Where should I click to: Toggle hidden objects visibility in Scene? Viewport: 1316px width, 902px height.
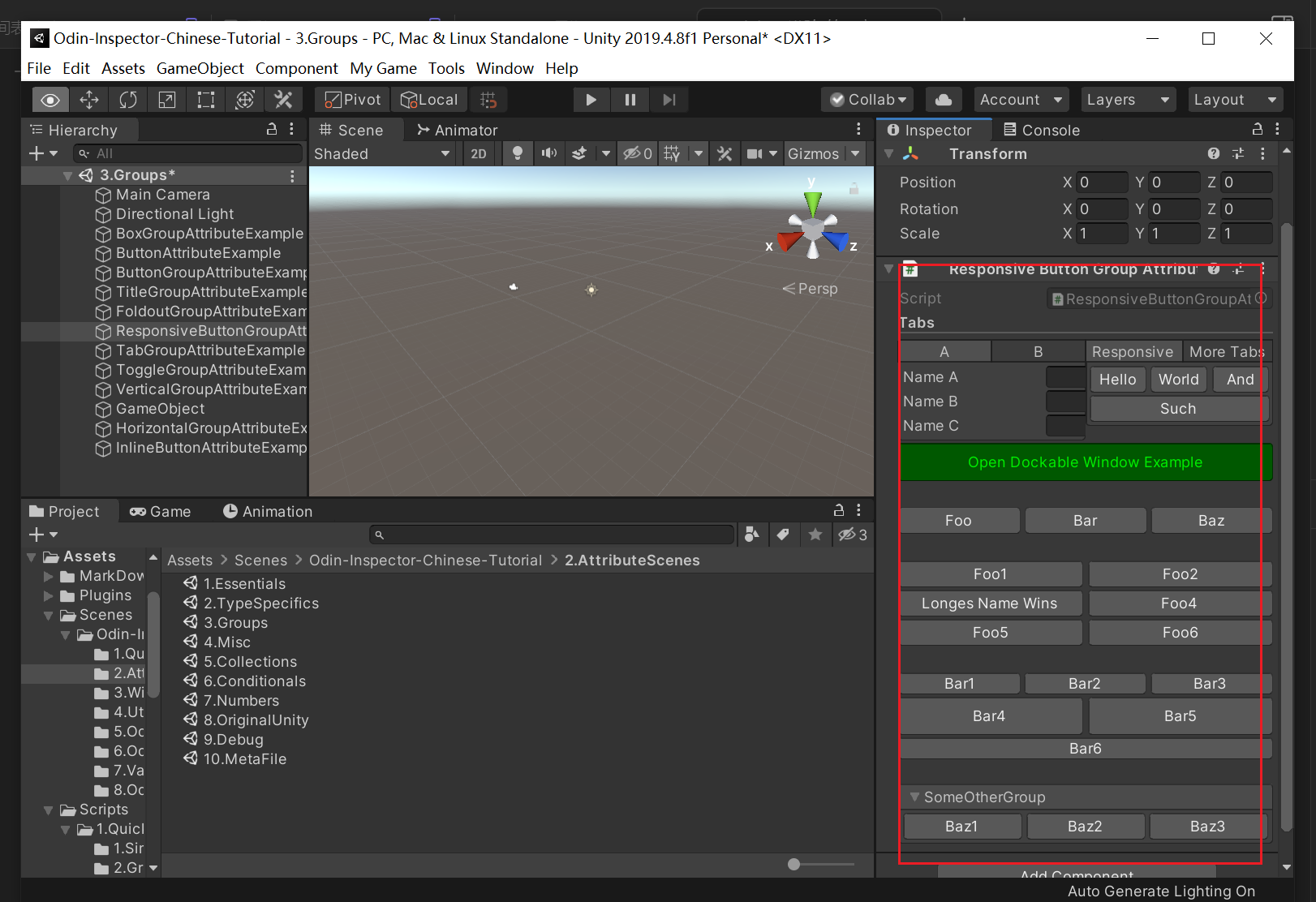point(638,153)
